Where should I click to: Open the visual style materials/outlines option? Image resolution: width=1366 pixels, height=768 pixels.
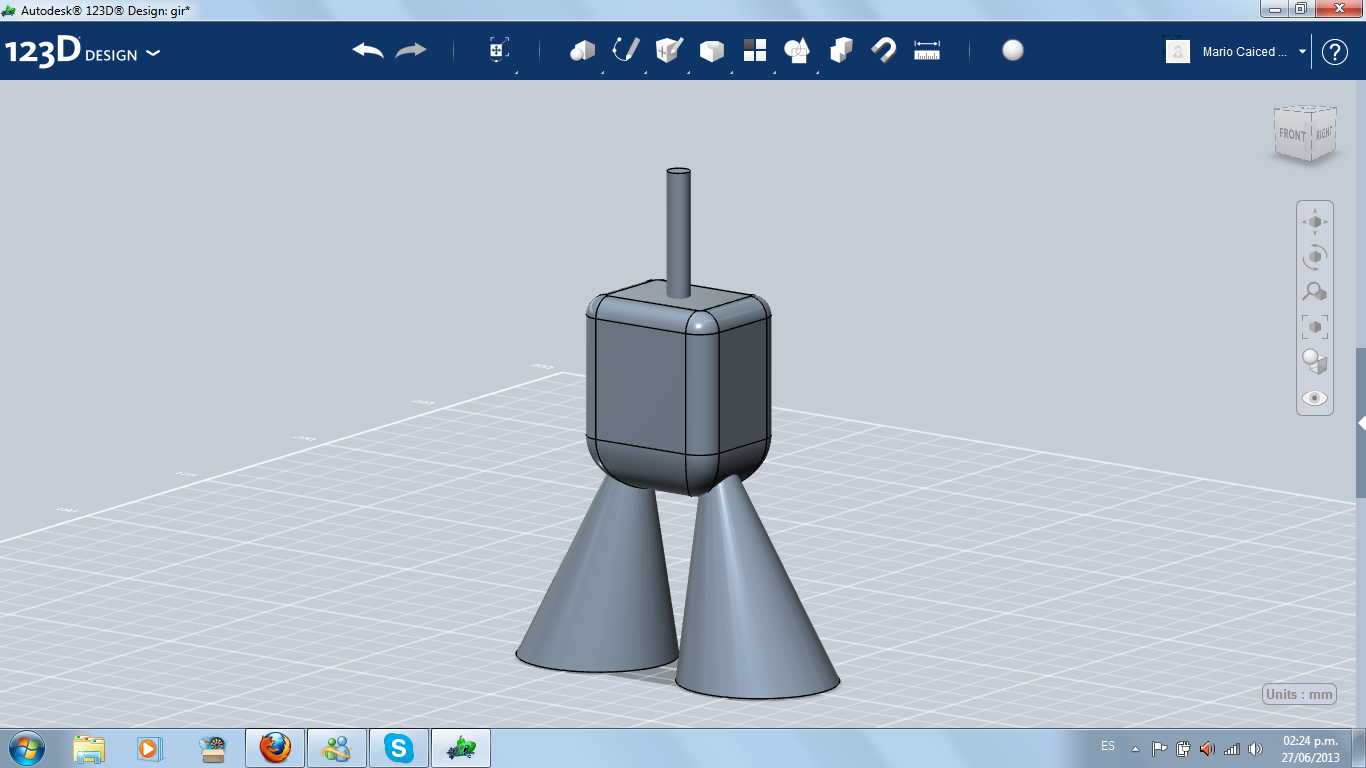pyautogui.click(x=1315, y=362)
